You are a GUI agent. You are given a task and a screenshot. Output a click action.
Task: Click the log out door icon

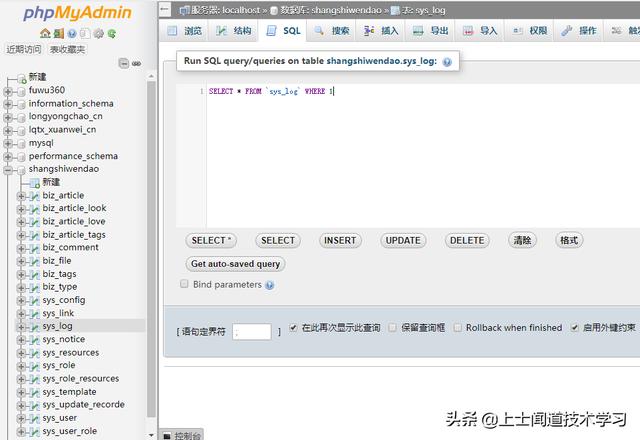pos(59,33)
